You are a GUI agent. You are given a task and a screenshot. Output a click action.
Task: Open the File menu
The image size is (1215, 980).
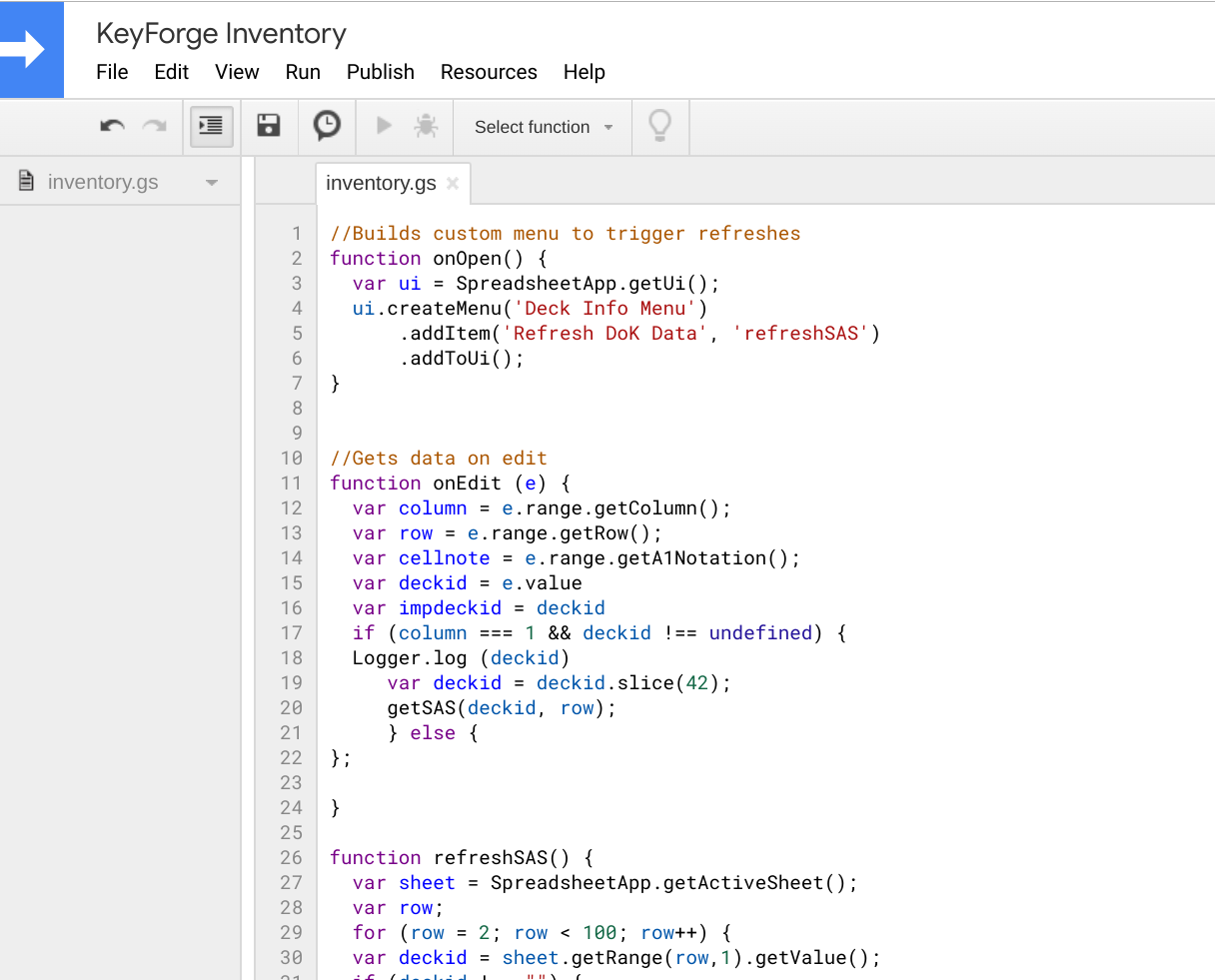pos(112,72)
